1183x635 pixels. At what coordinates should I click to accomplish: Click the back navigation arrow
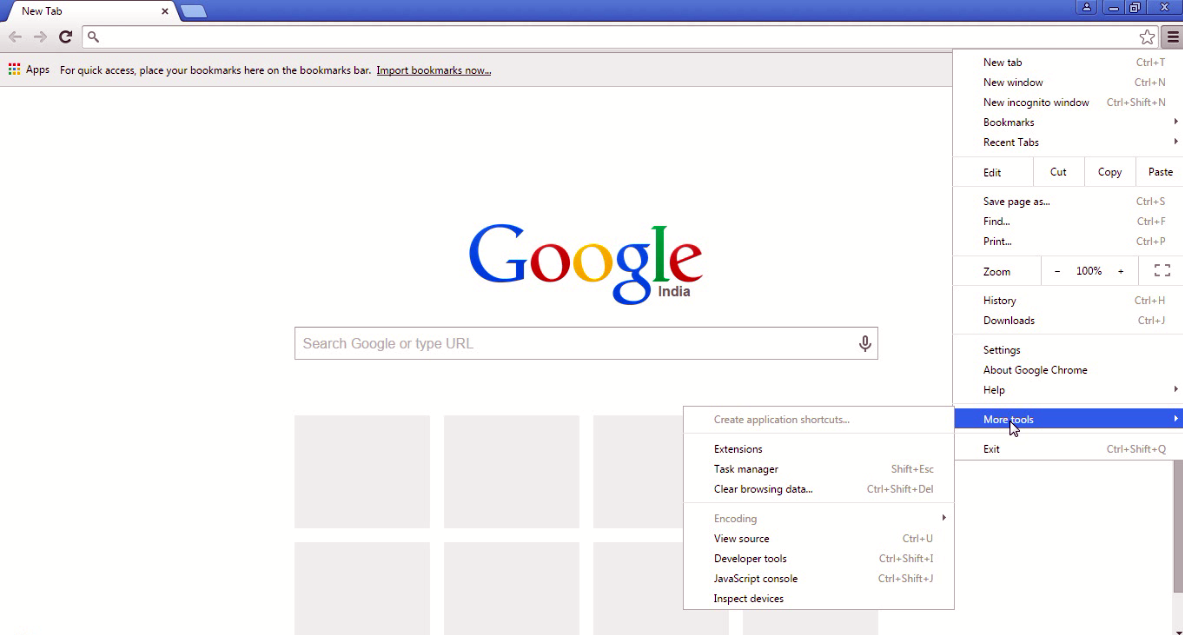15,36
